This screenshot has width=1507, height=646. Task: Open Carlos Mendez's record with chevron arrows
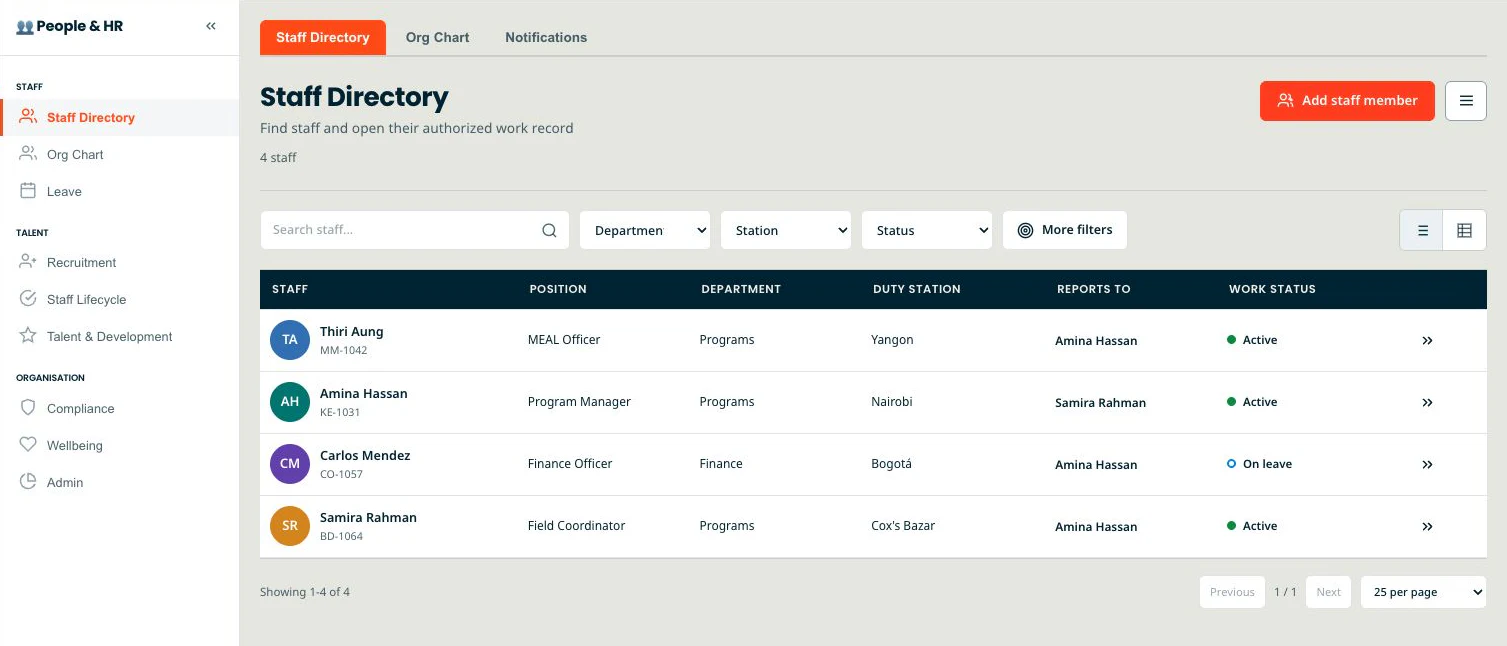(x=1427, y=464)
